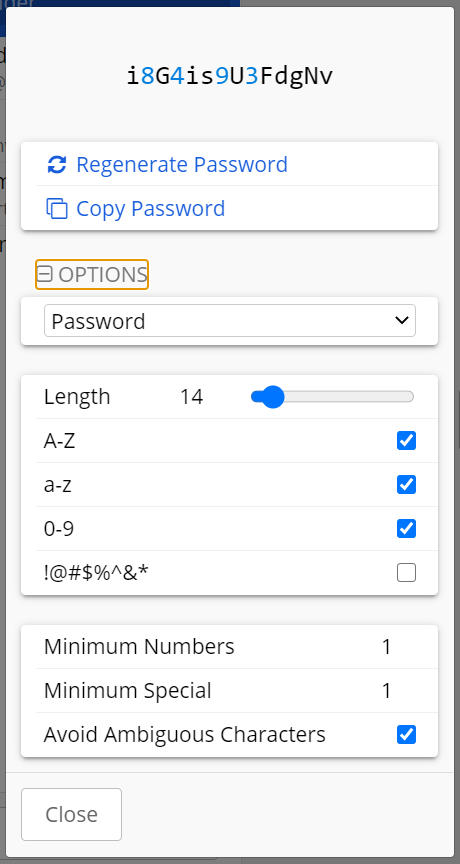
Task: Collapse the OPTIONS section
Action: point(92,274)
